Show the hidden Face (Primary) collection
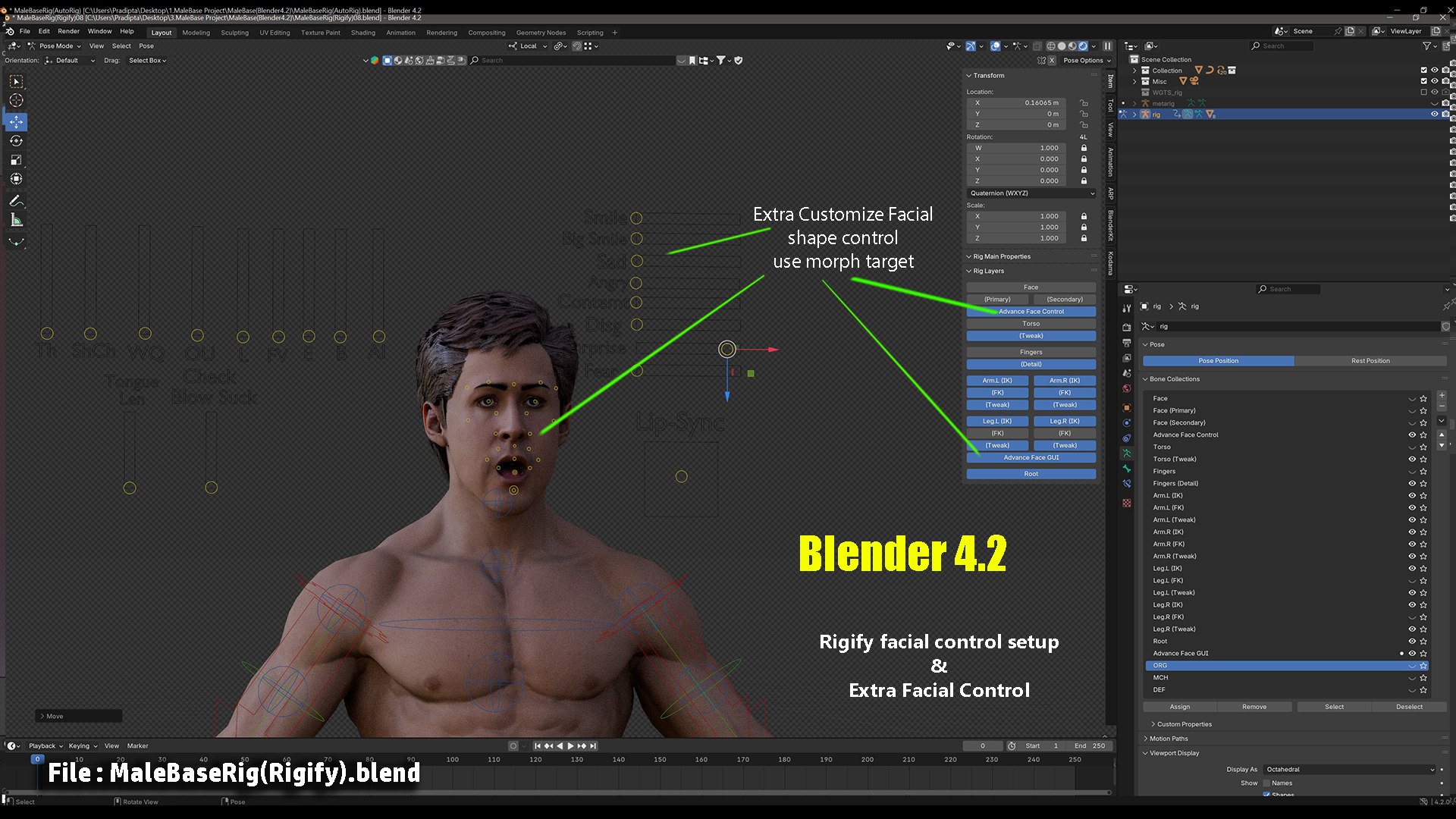Image resolution: width=1456 pixels, height=819 pixels. pyautogui.click(x=1412, y=411)
